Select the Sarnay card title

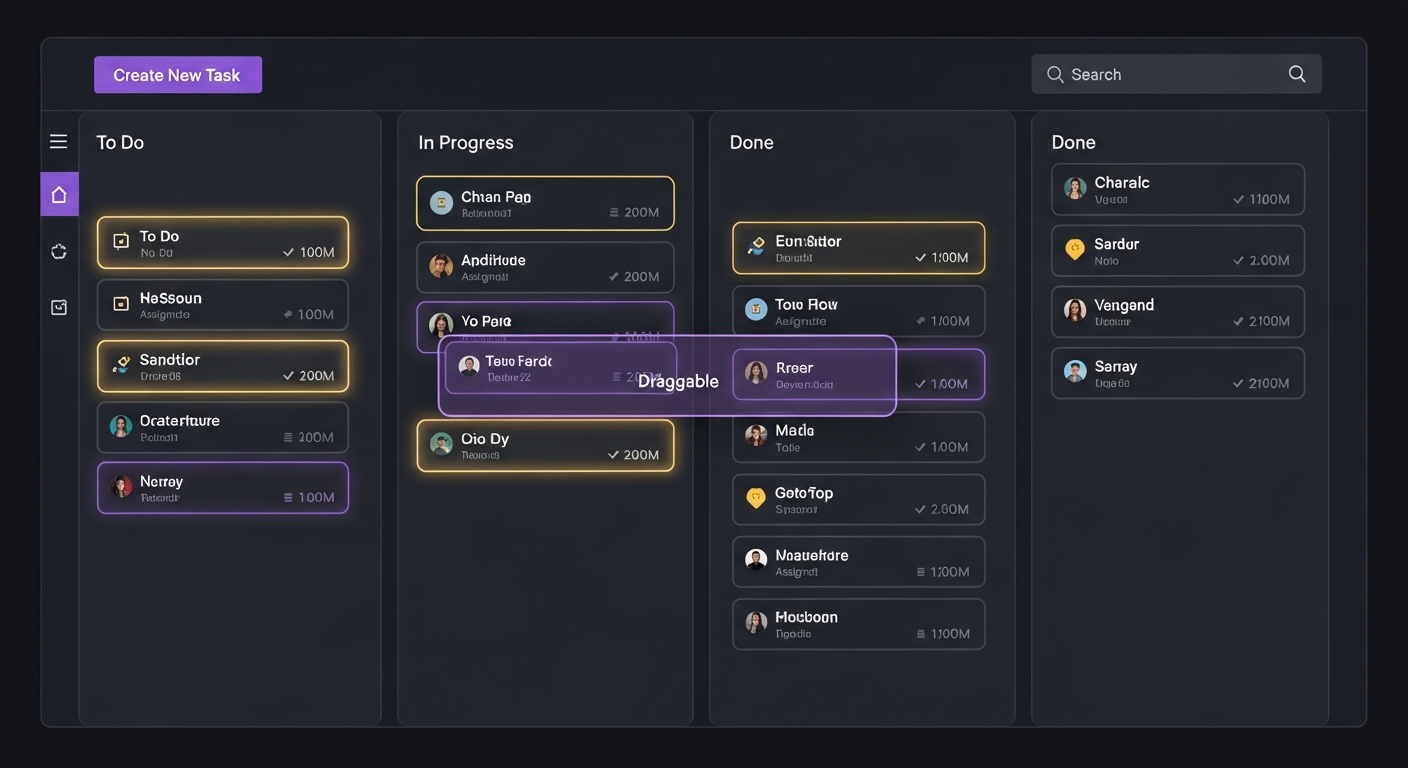pyautogui.click(x=1116, y=367)
